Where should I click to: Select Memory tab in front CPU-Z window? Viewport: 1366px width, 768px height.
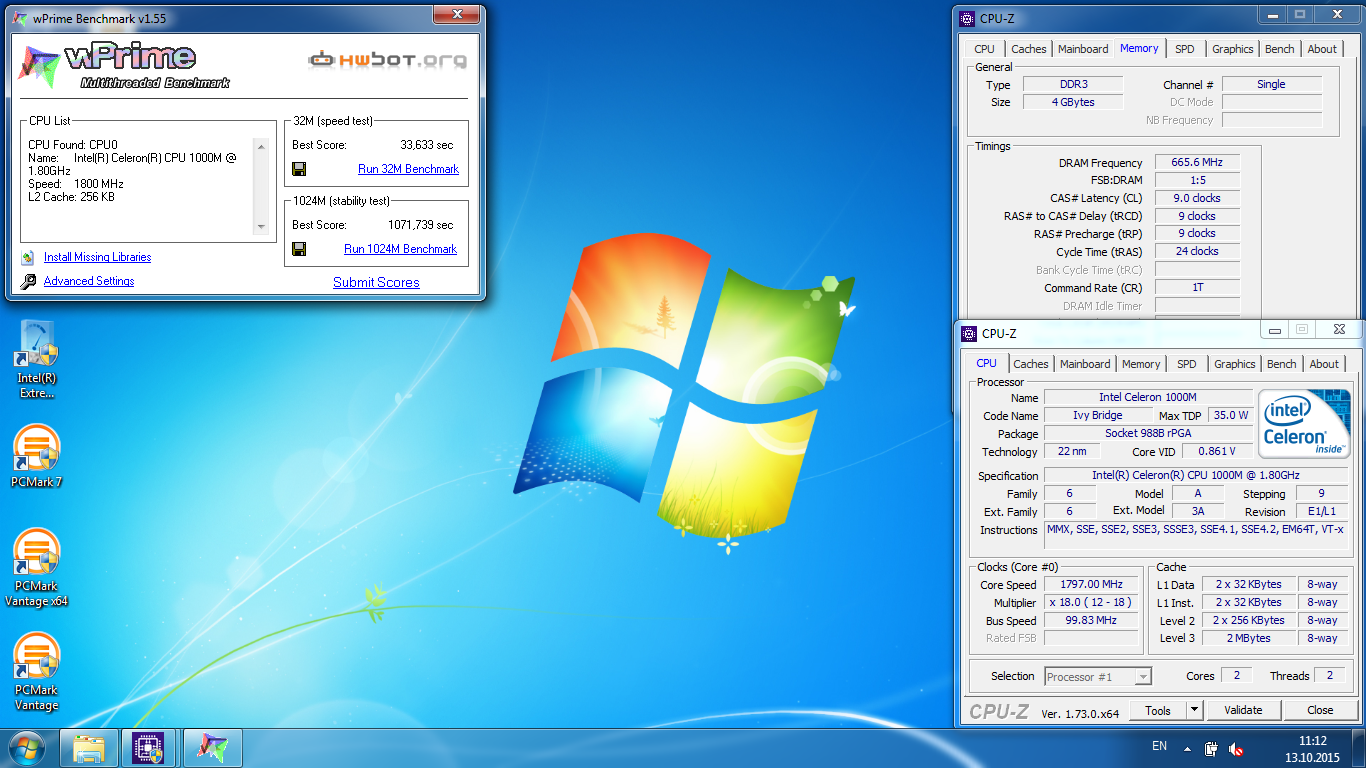click(1141, 364)
